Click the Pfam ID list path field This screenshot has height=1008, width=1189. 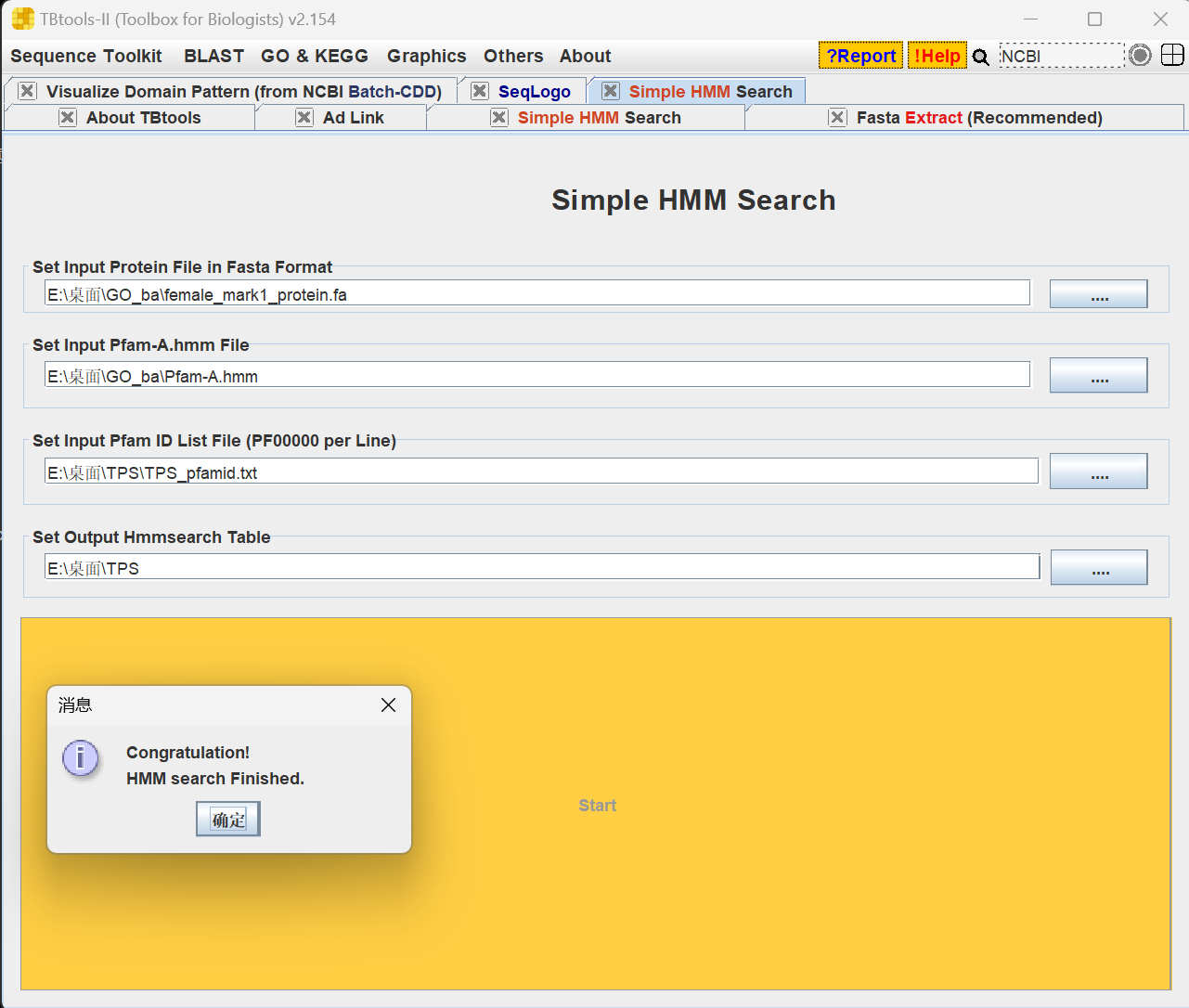(x=541, y=472)
